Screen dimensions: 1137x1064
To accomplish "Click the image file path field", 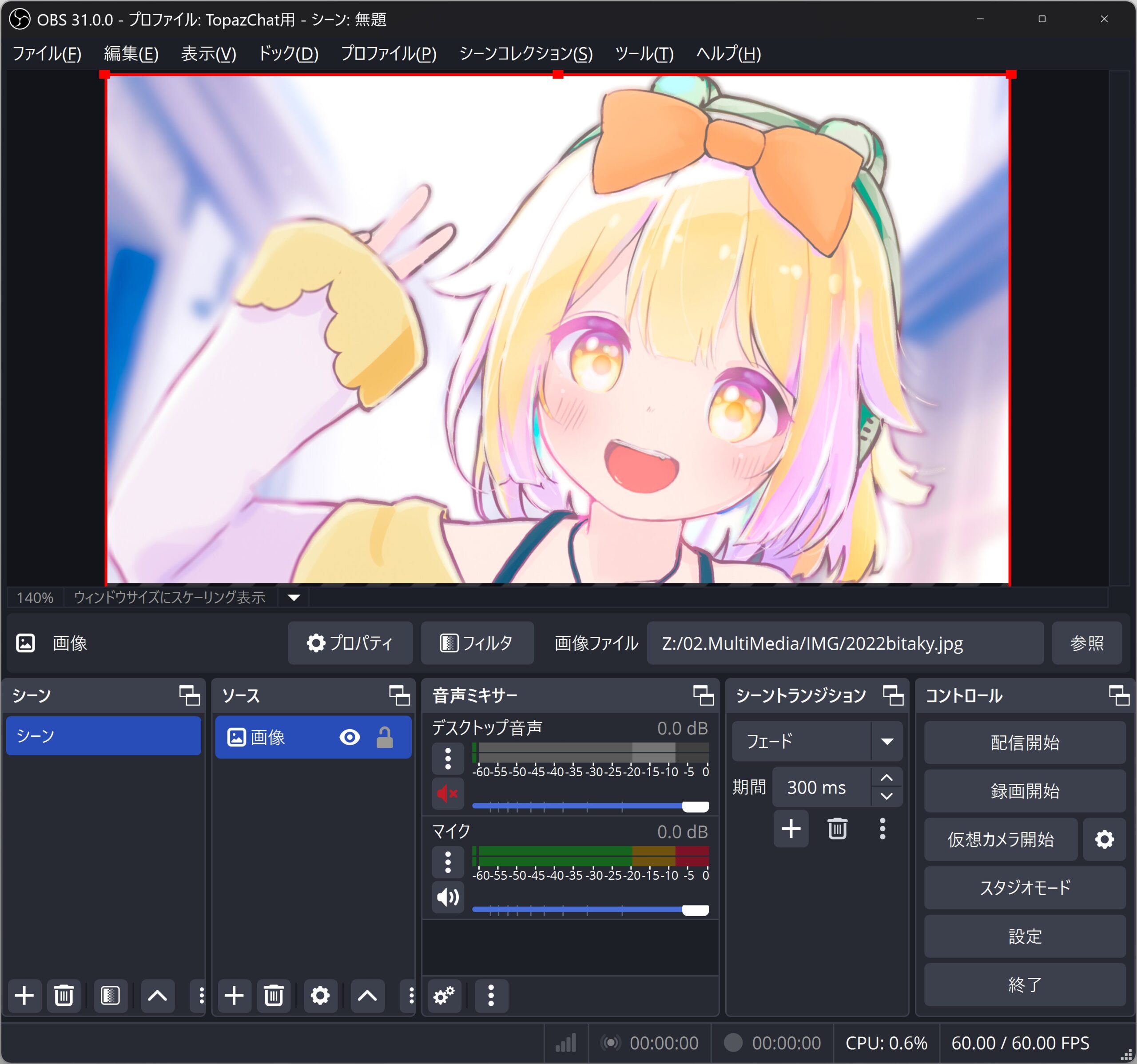I will [x=845, y=643].
